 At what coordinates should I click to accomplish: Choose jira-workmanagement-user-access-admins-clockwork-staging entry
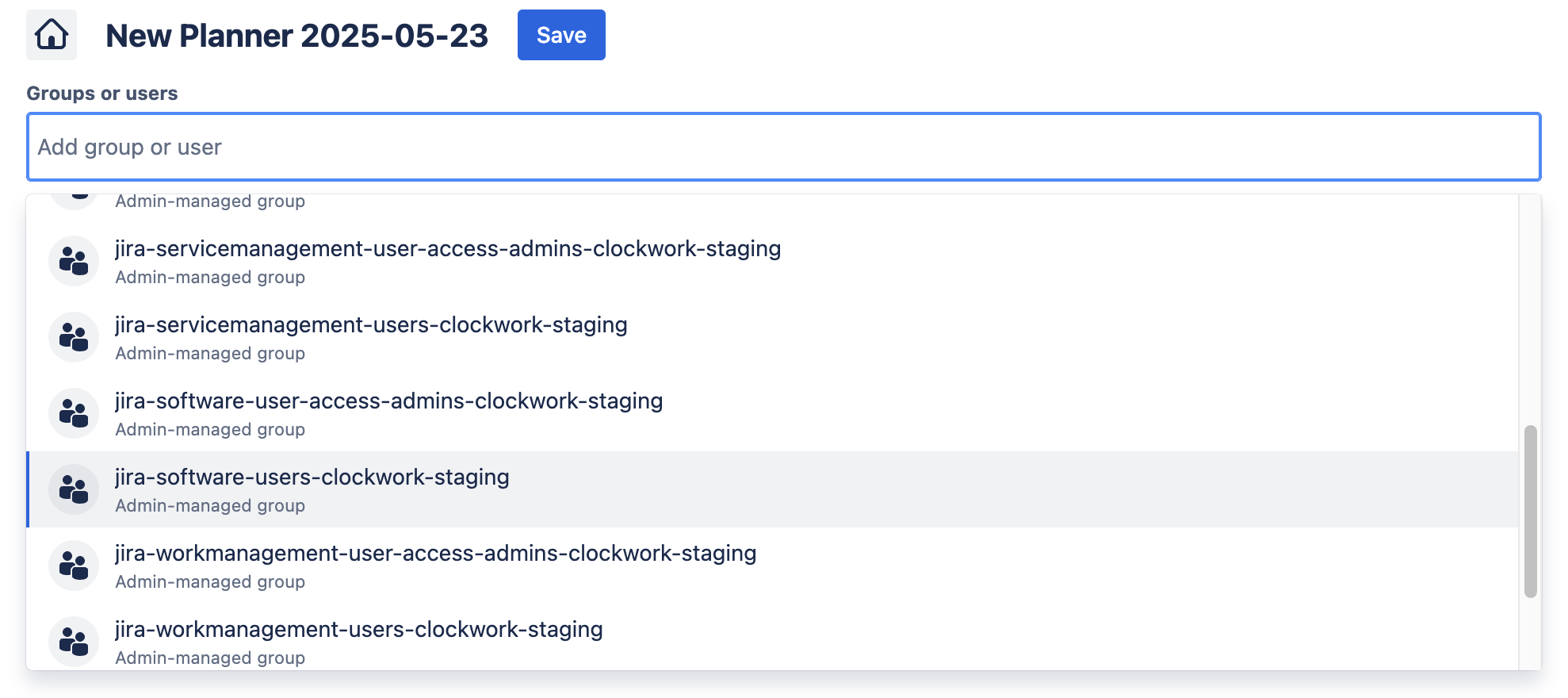coord(435,554)
